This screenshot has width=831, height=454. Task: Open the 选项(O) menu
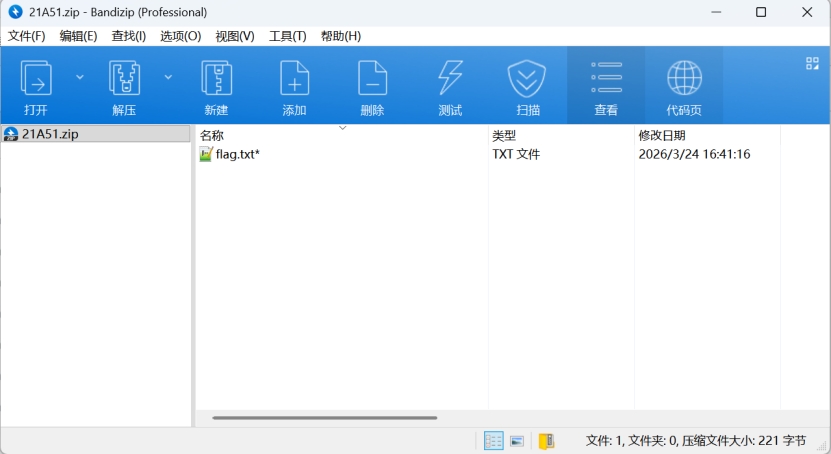(181, 36)
